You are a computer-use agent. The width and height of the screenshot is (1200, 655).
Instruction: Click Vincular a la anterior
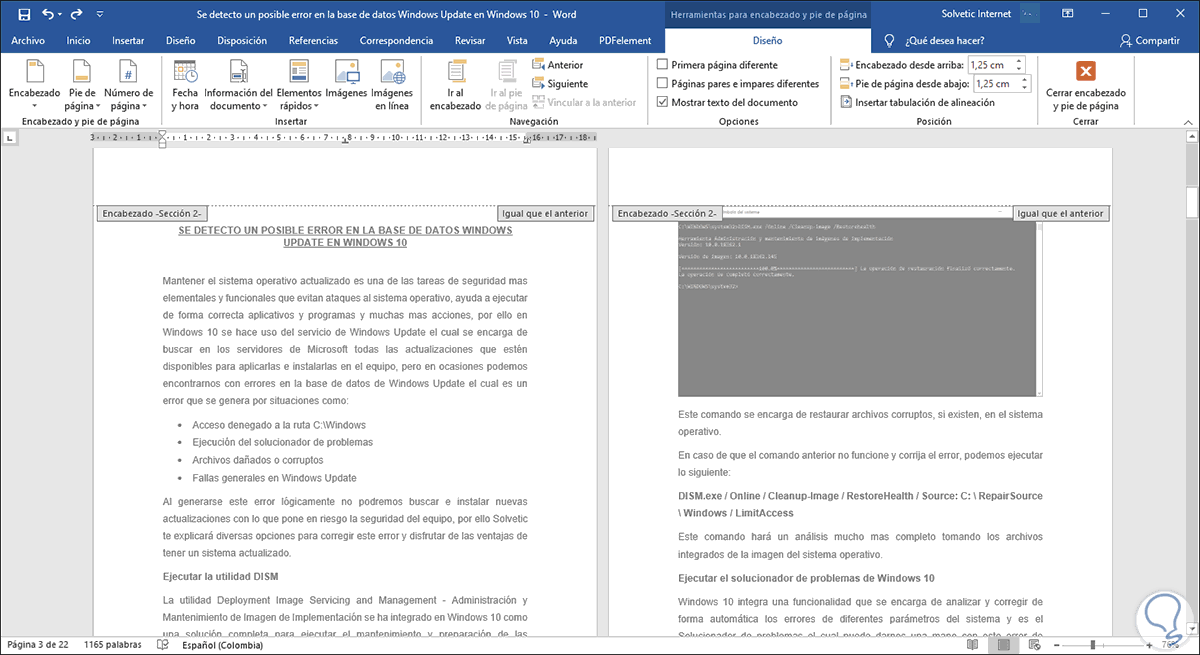[x=584, y=102]
